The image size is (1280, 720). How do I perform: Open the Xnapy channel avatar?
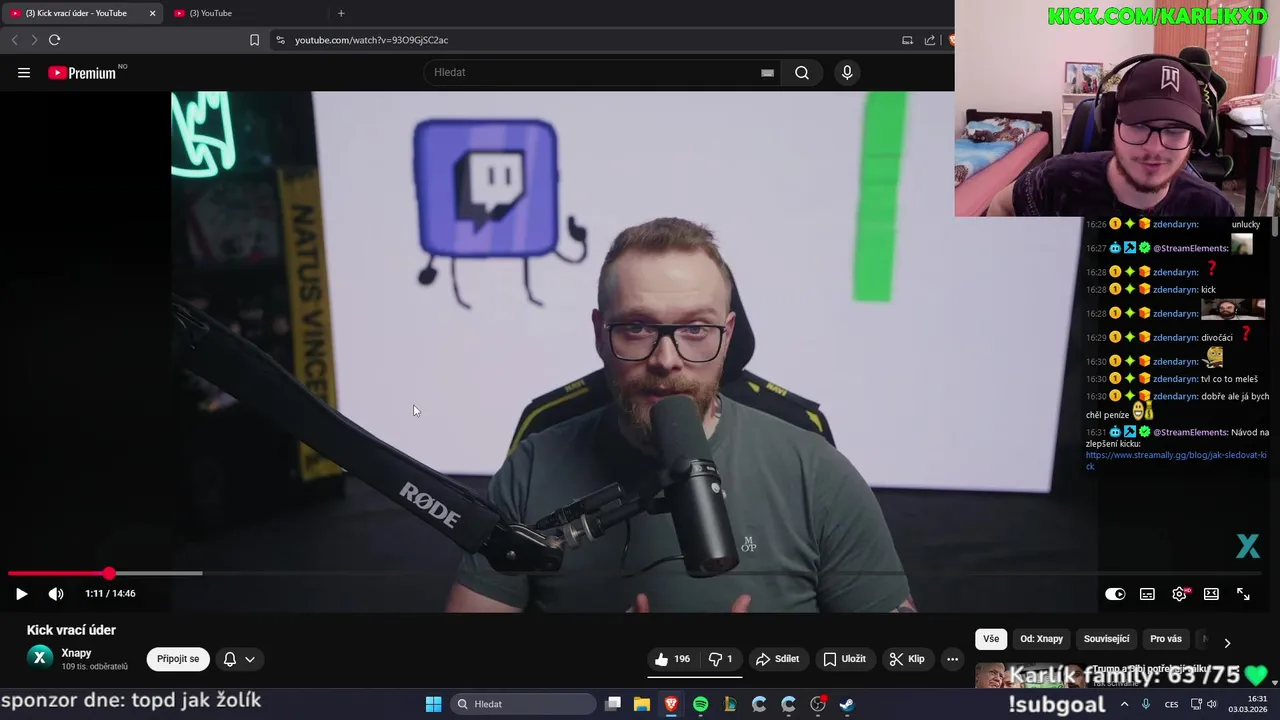tap(40, 657)
